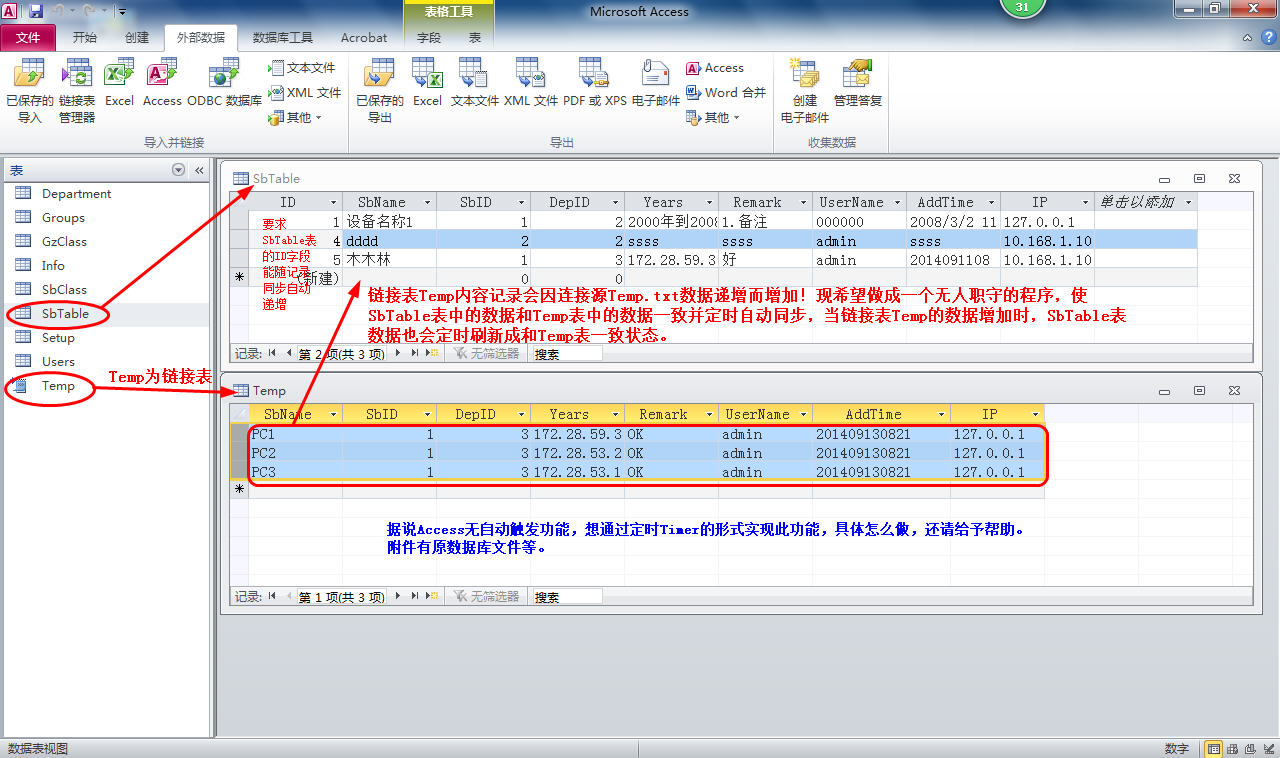The height and width of the screenshot is (758, 1280).
Task: Export to XML file in export group
Action: click(x=530, y=82)
